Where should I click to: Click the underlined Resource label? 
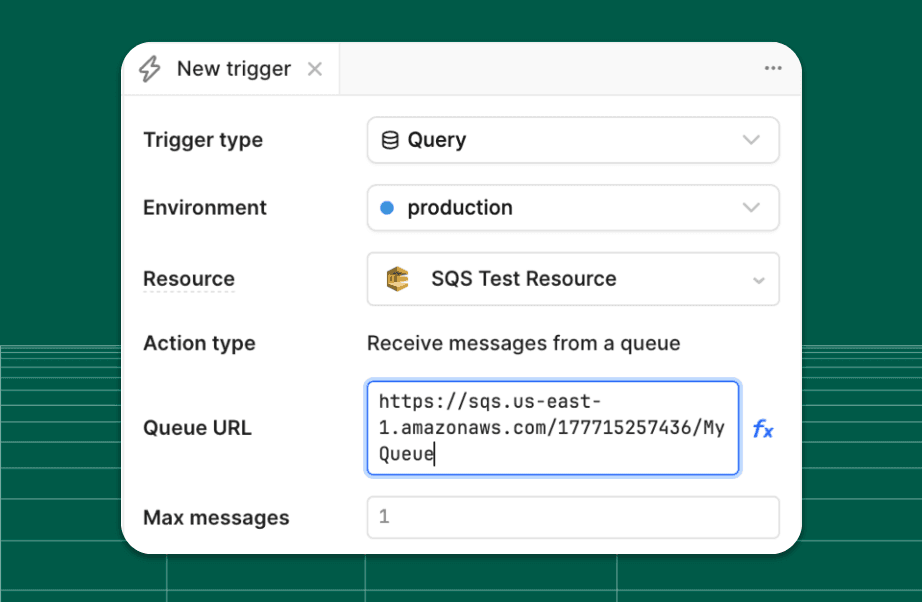(189, 279)
